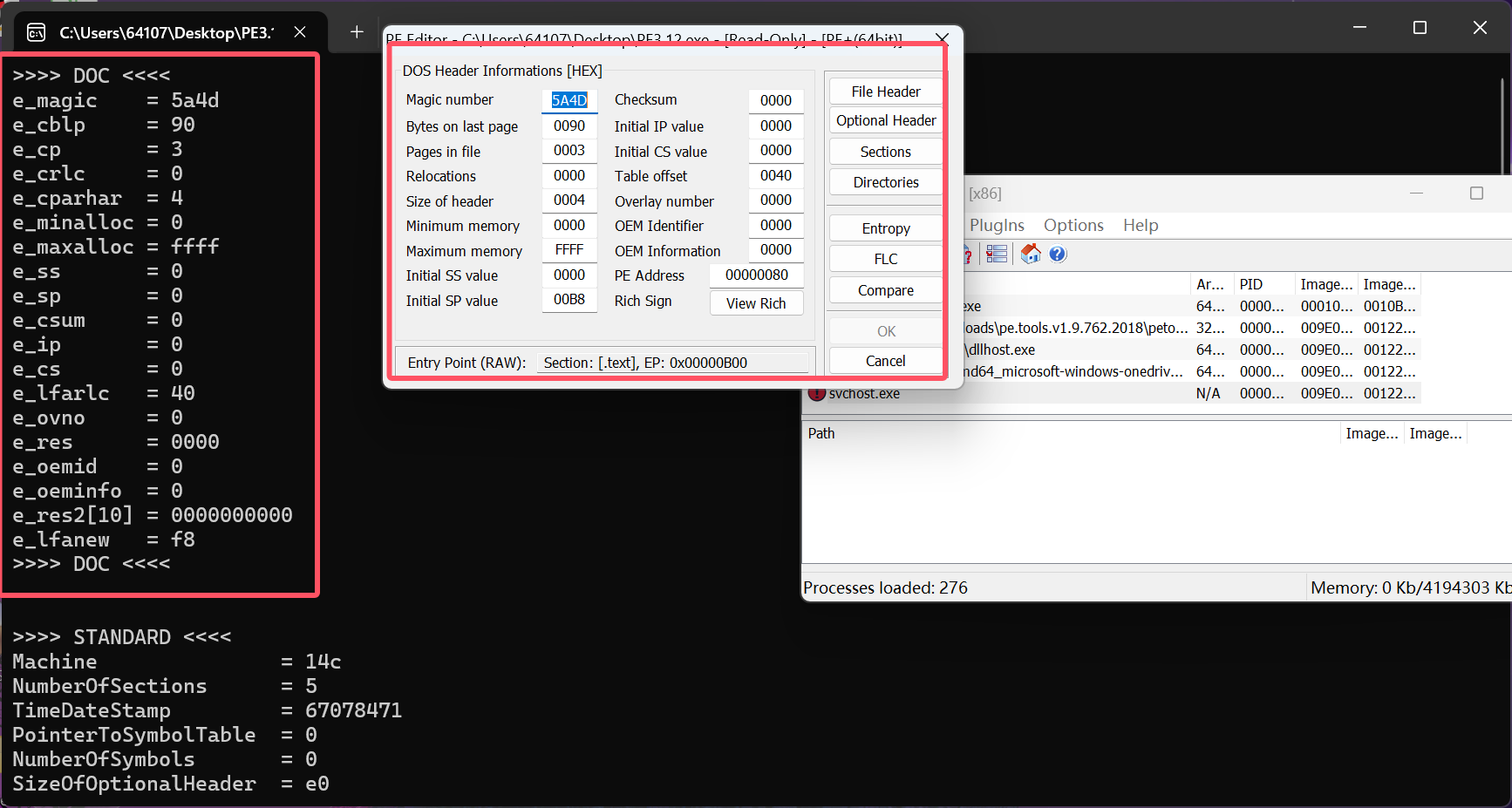The width and height of the screenshot is (1512, 808).
Task: Click the Checksum value field
Action: (x=776, y=100)
